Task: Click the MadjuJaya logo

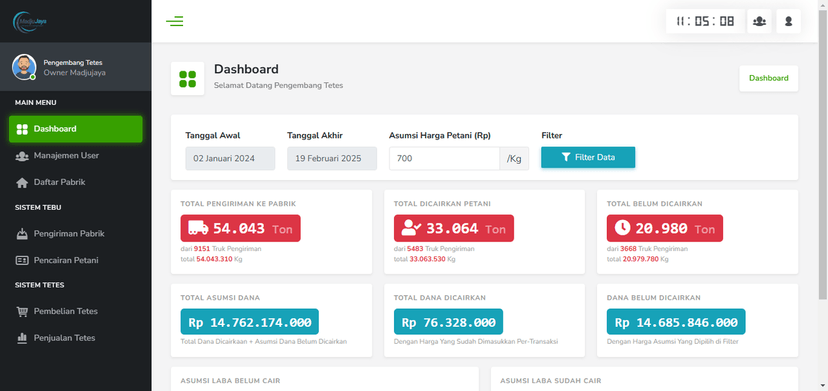Action: coord(30,21)
